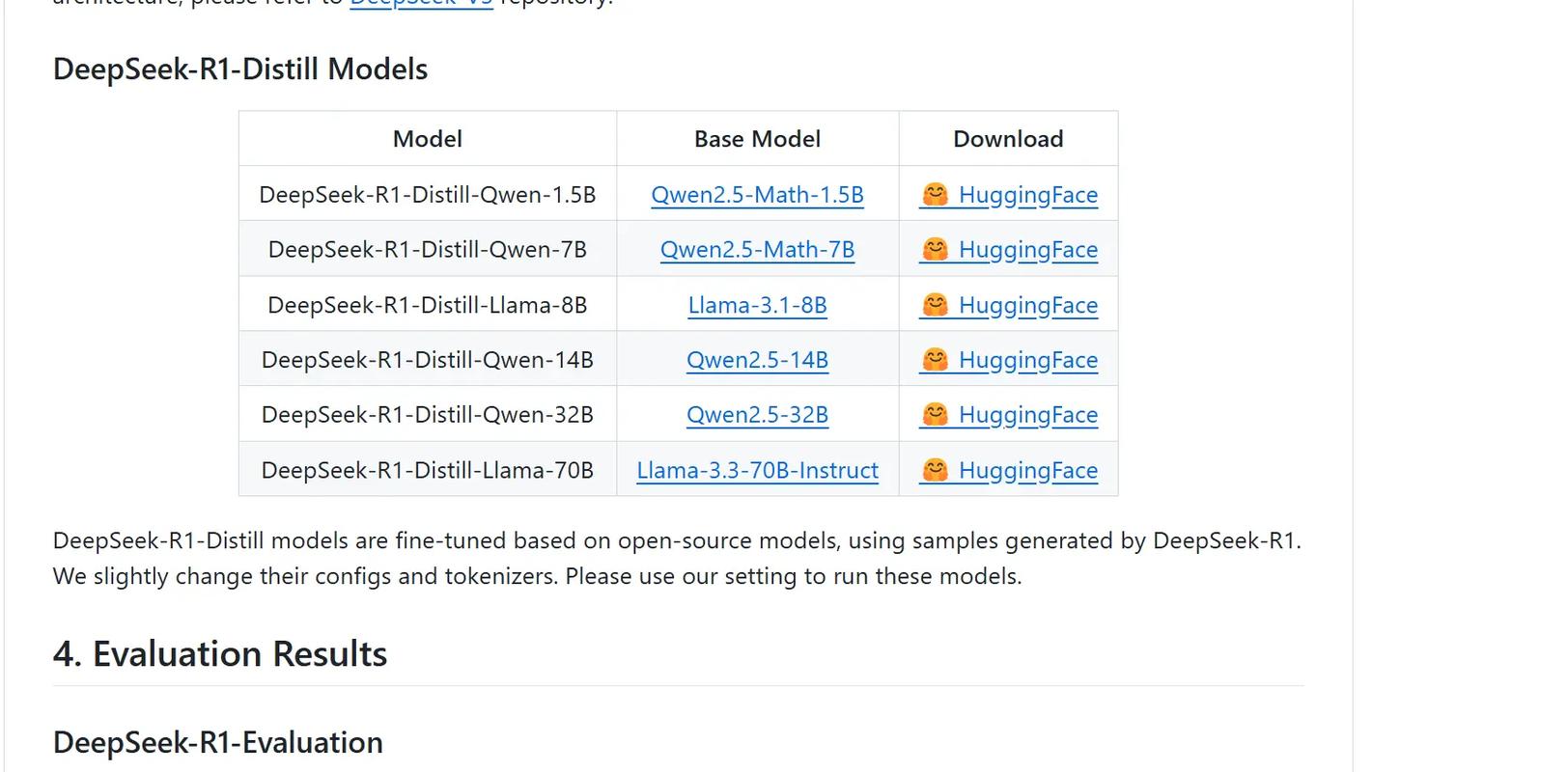Open HuggingFace download for DeepSeek-R1-Distill-Qwen-1.5B
Image resolution: width=1568 pixels, height=772 pixels.
pyautogui.click(x=1008, y=195)
